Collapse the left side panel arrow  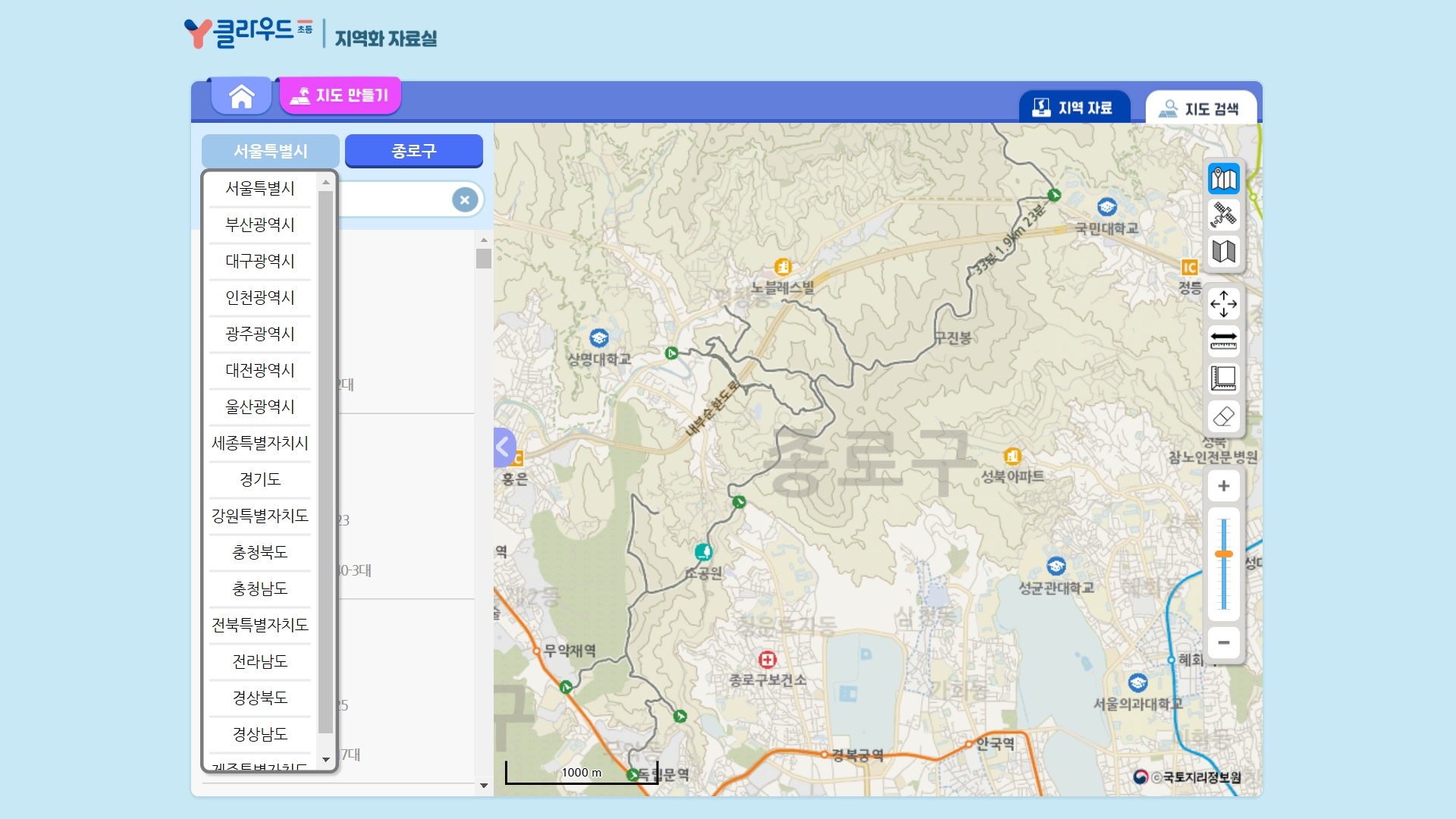(x=504, y=447)
